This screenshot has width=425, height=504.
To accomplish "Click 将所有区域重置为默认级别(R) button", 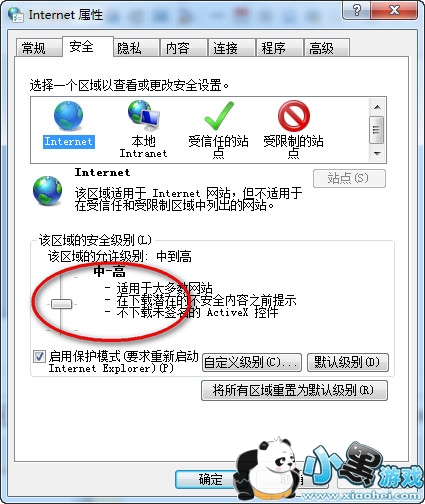I will click(x=294, y=390).
